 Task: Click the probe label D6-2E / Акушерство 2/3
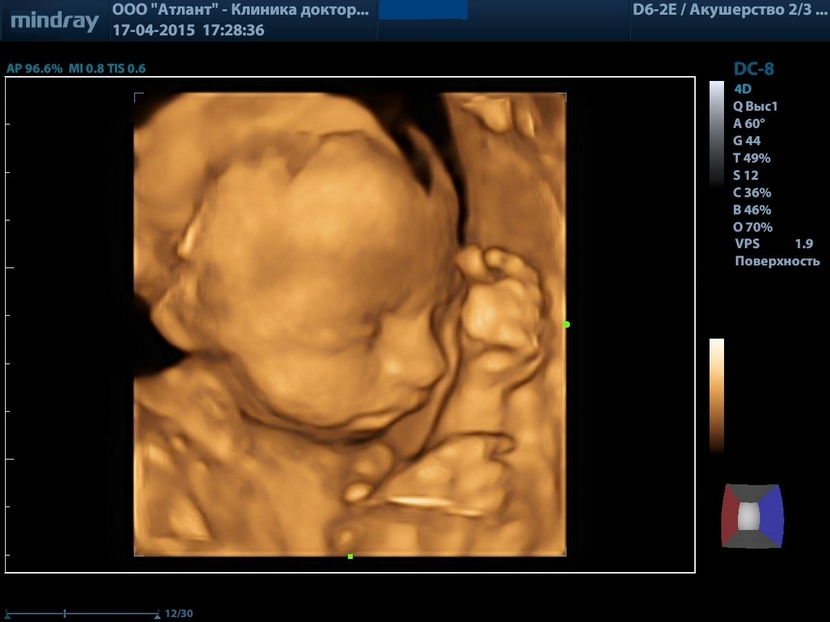(729, 10)
